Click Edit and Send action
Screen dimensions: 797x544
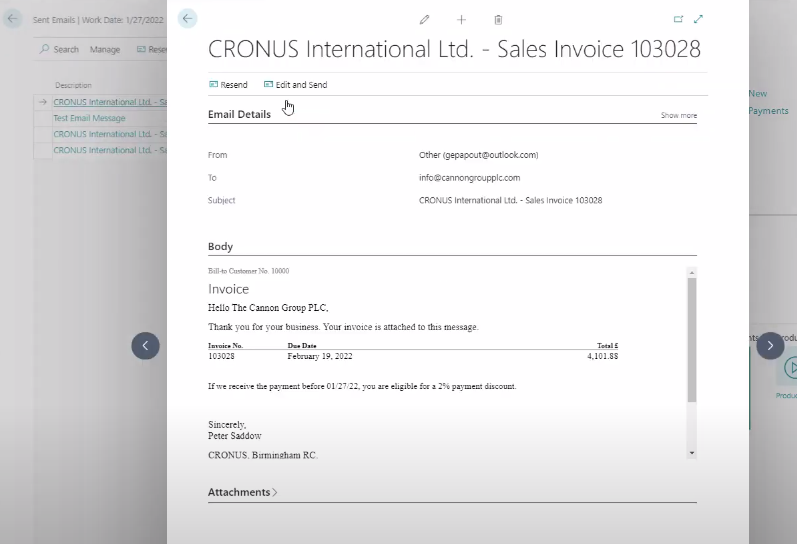[295, 85]
